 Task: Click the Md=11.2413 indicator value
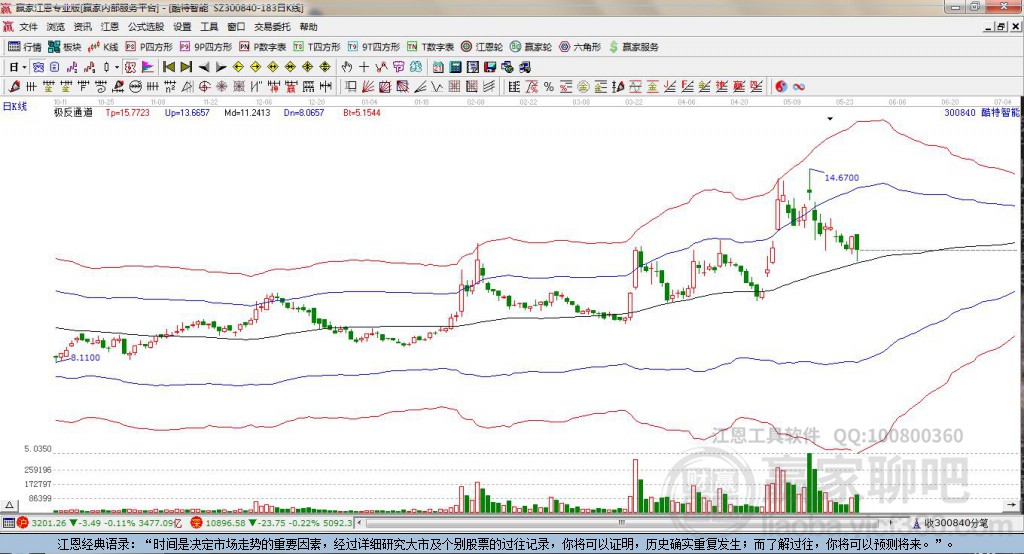(x=247, y=112)
